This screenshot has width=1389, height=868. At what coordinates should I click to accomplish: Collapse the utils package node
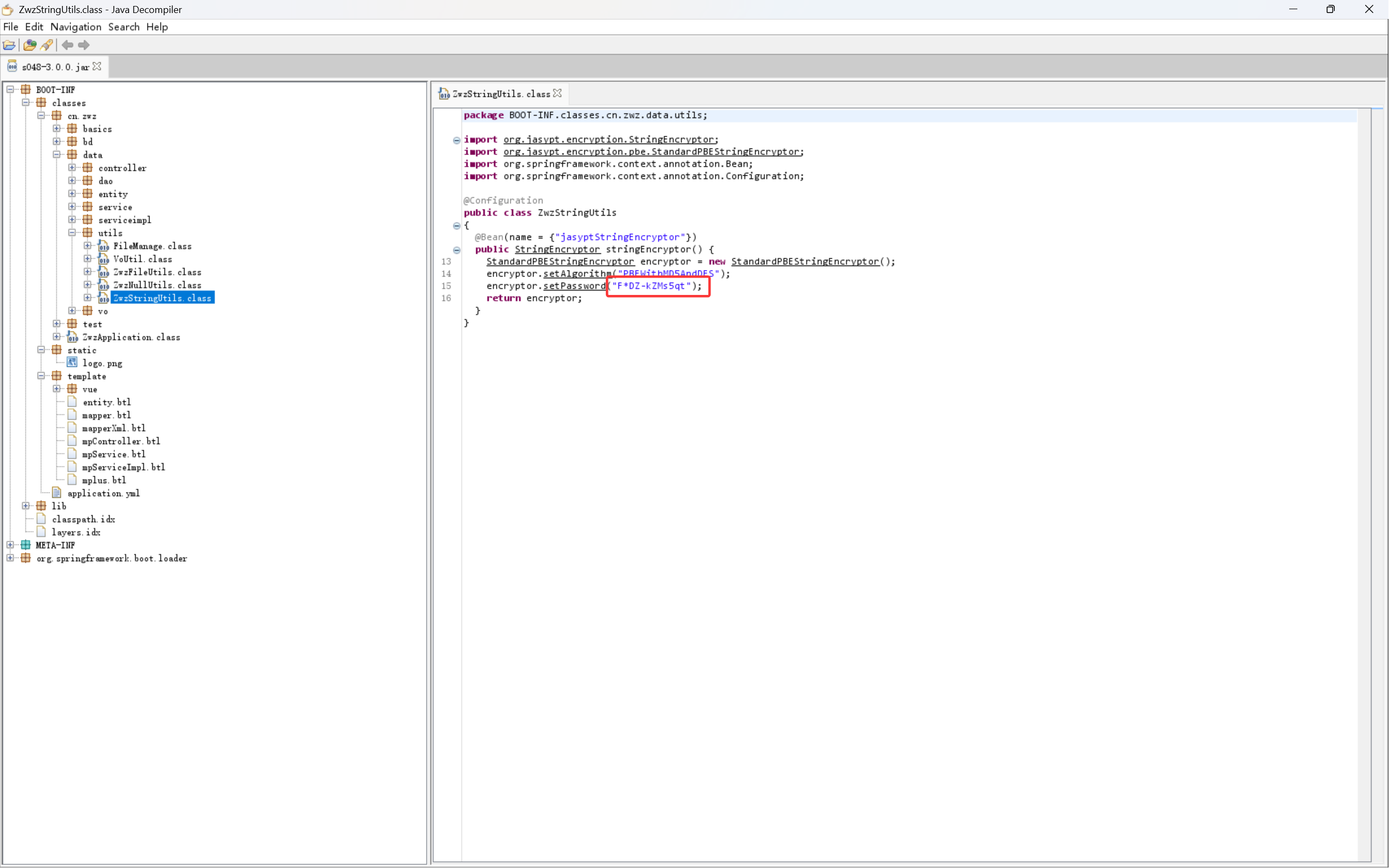coord(72,233)
